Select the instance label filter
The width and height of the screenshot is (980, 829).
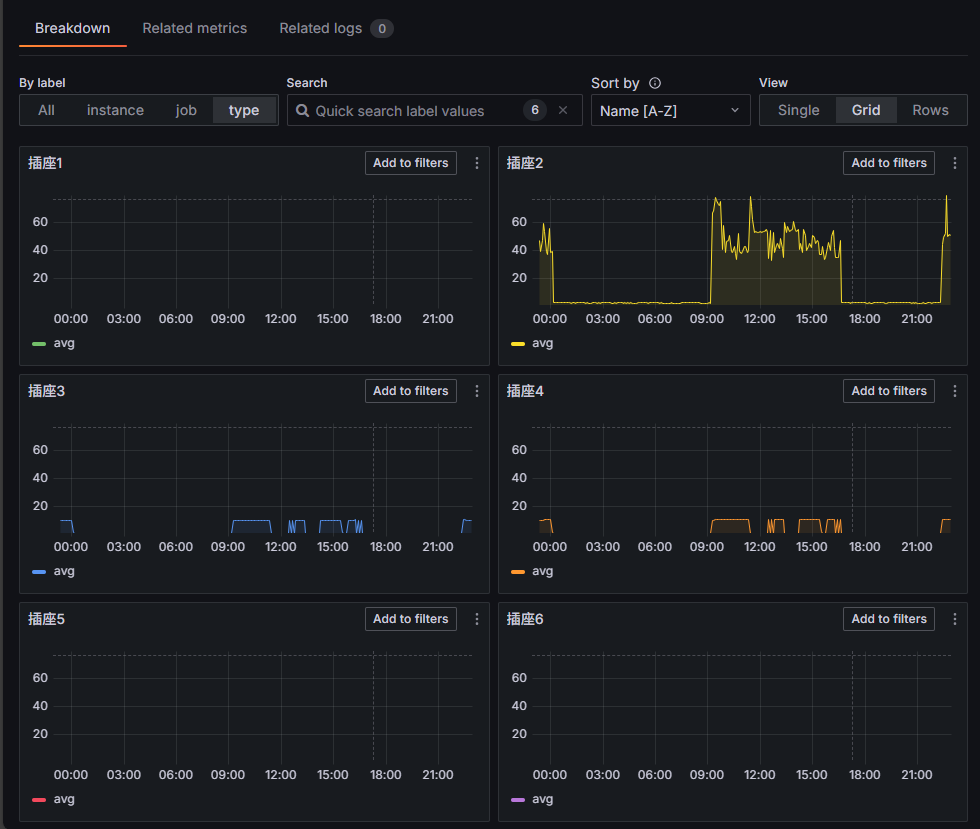(115, 110)
